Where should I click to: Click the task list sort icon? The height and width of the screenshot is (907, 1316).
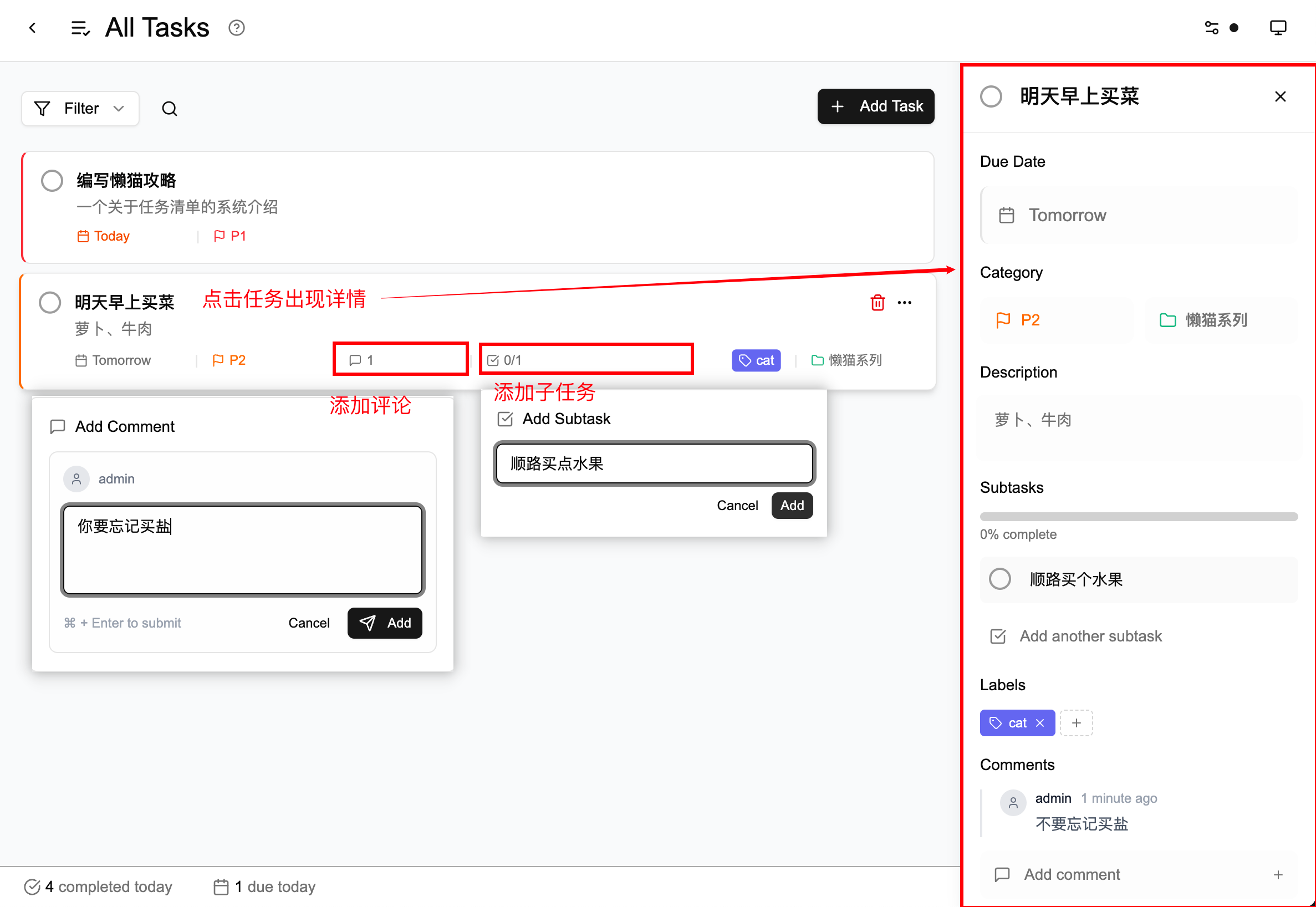pos(80,28)
